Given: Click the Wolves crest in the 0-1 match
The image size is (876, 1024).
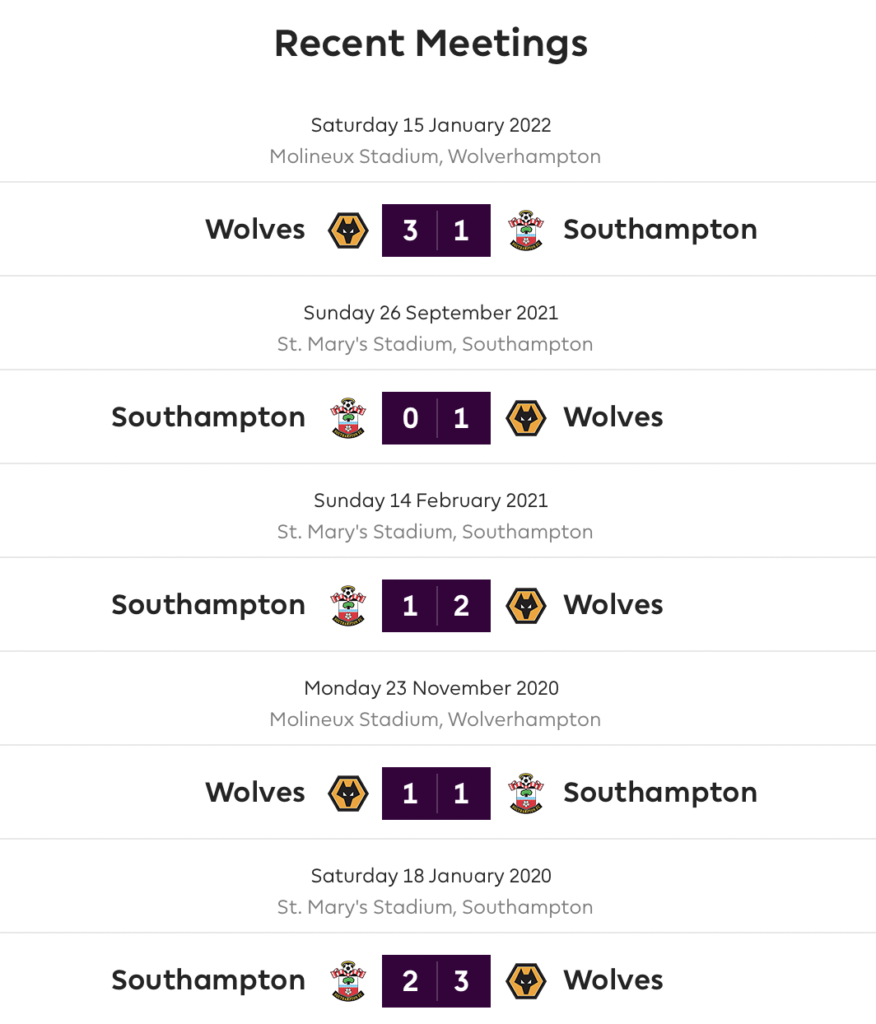Looking at the screenshot, I should click(526, 418).
